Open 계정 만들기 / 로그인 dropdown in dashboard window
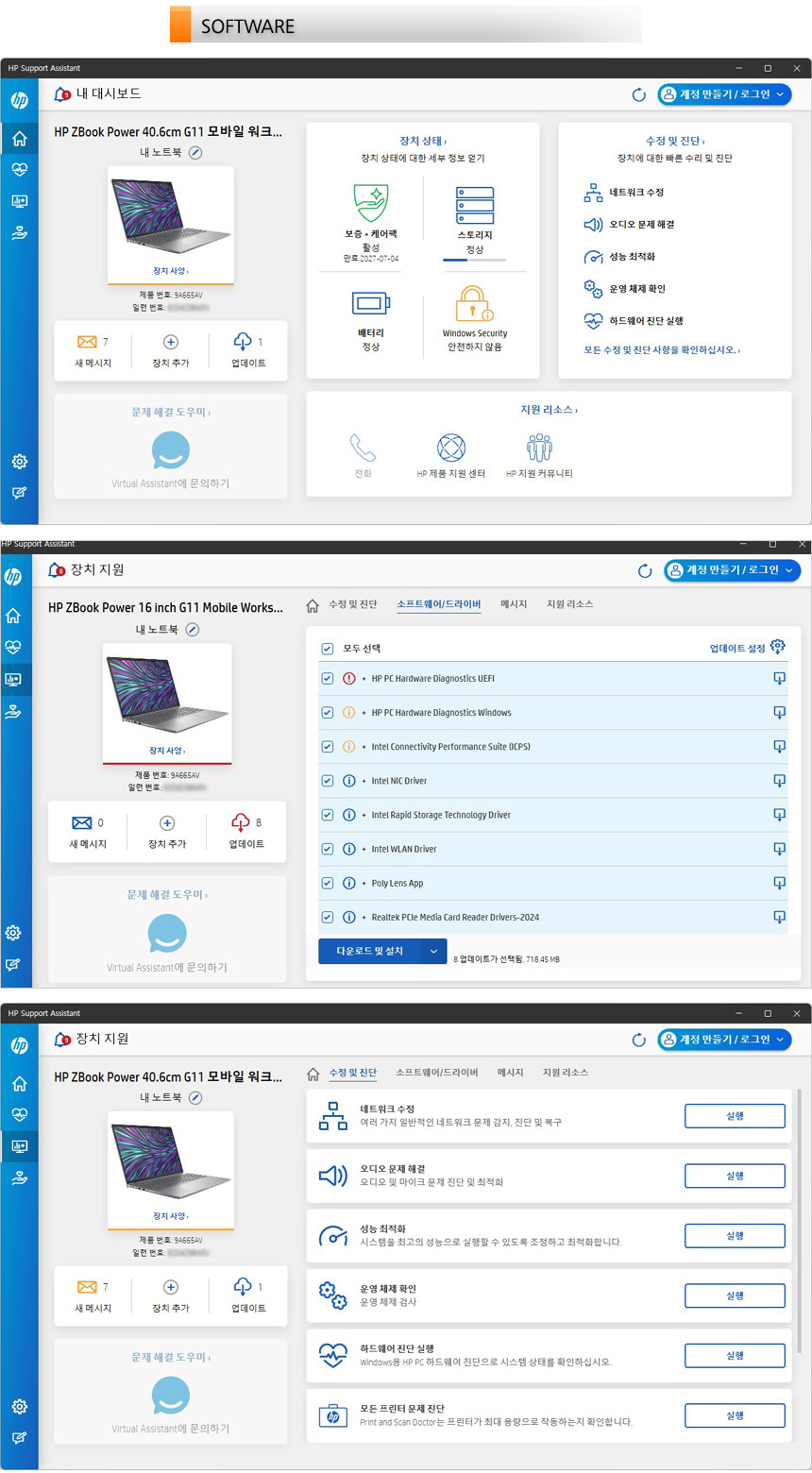 [x=725, y=94]
